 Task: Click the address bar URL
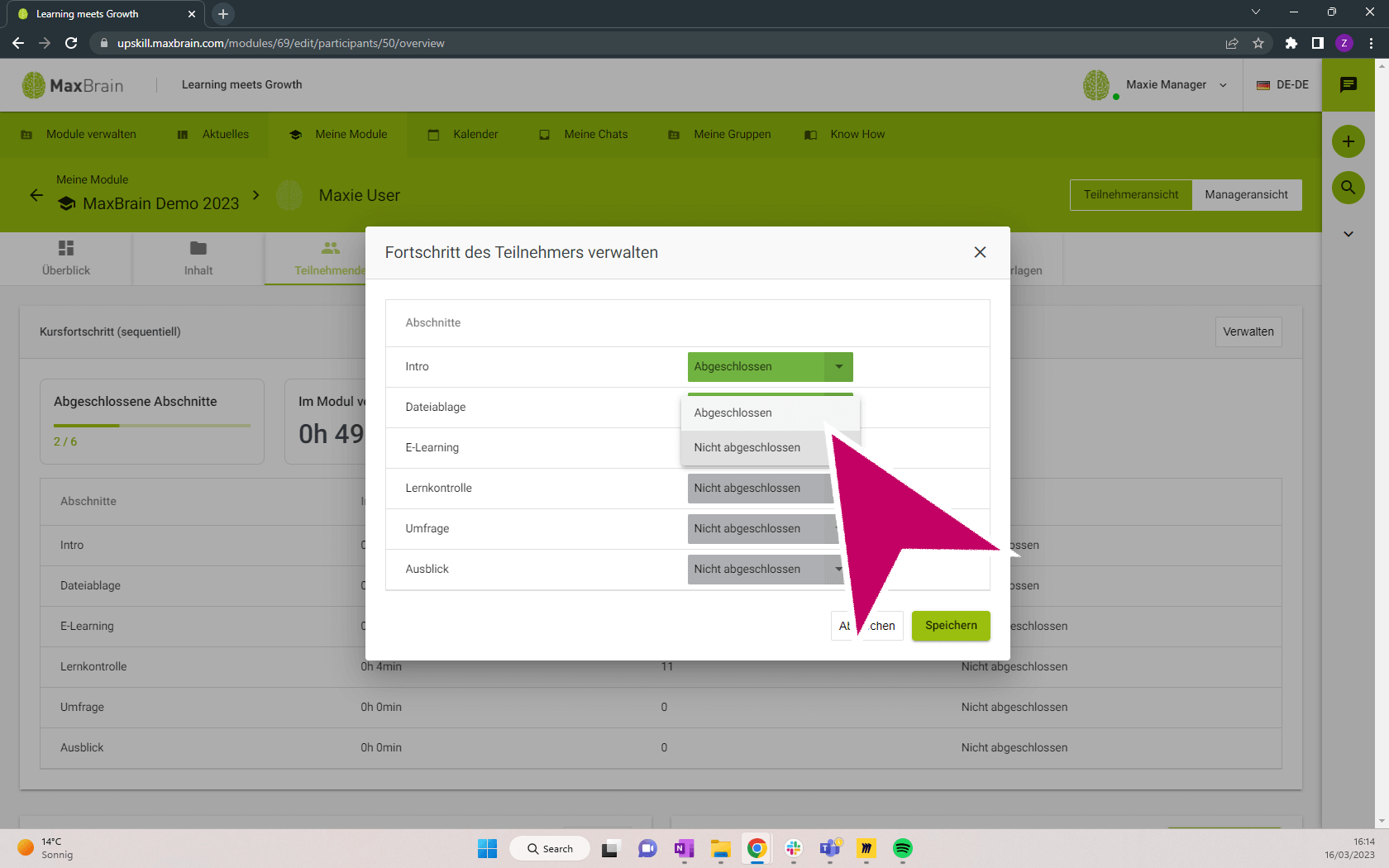(281, 43)
